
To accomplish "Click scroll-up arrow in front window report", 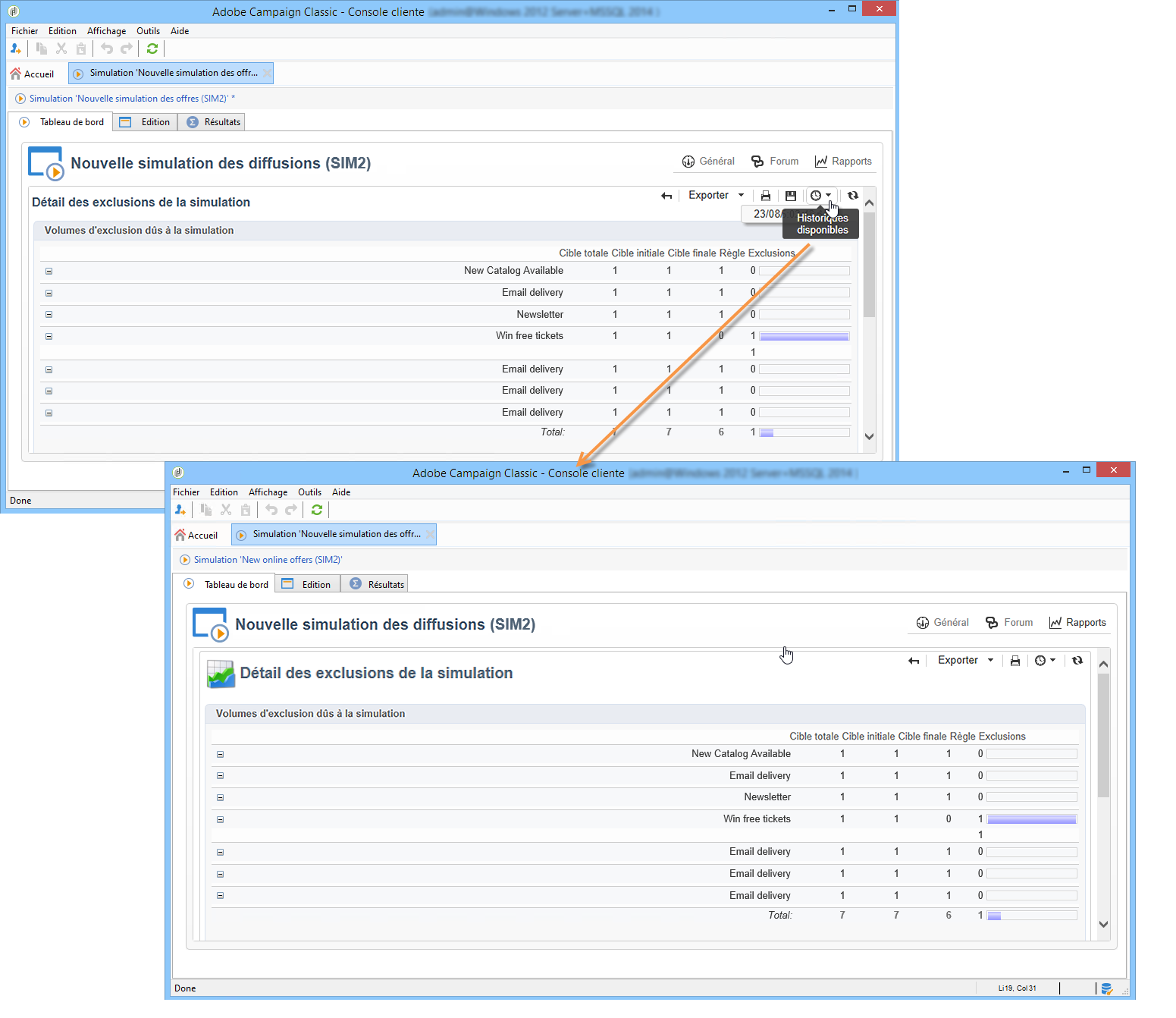I will click(x=1104, y=665).
